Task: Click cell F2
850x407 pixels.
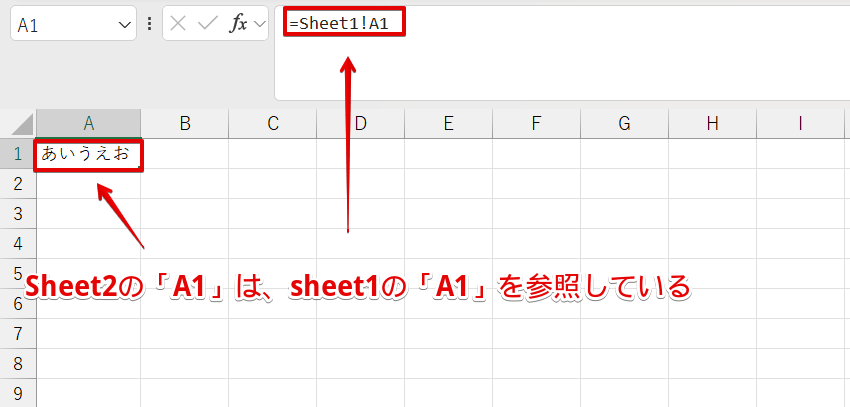Action: coord(536,184)
